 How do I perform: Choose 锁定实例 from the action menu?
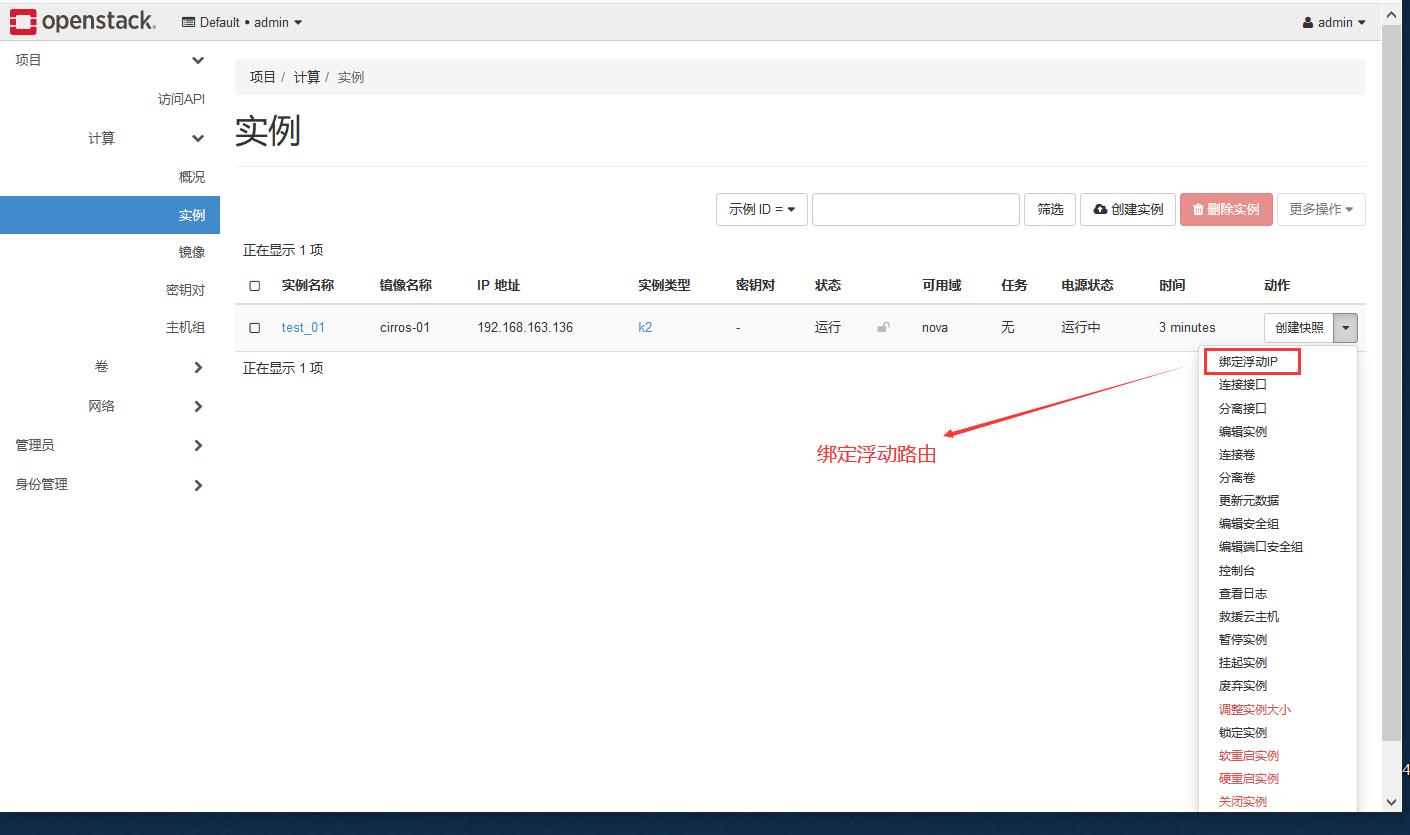1243,732
